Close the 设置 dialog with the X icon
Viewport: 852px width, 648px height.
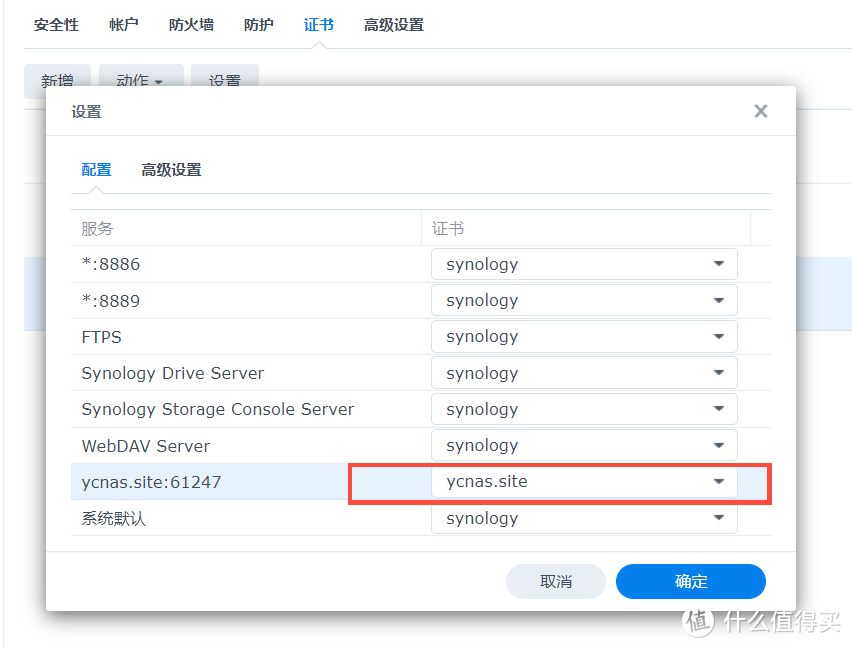761,111
